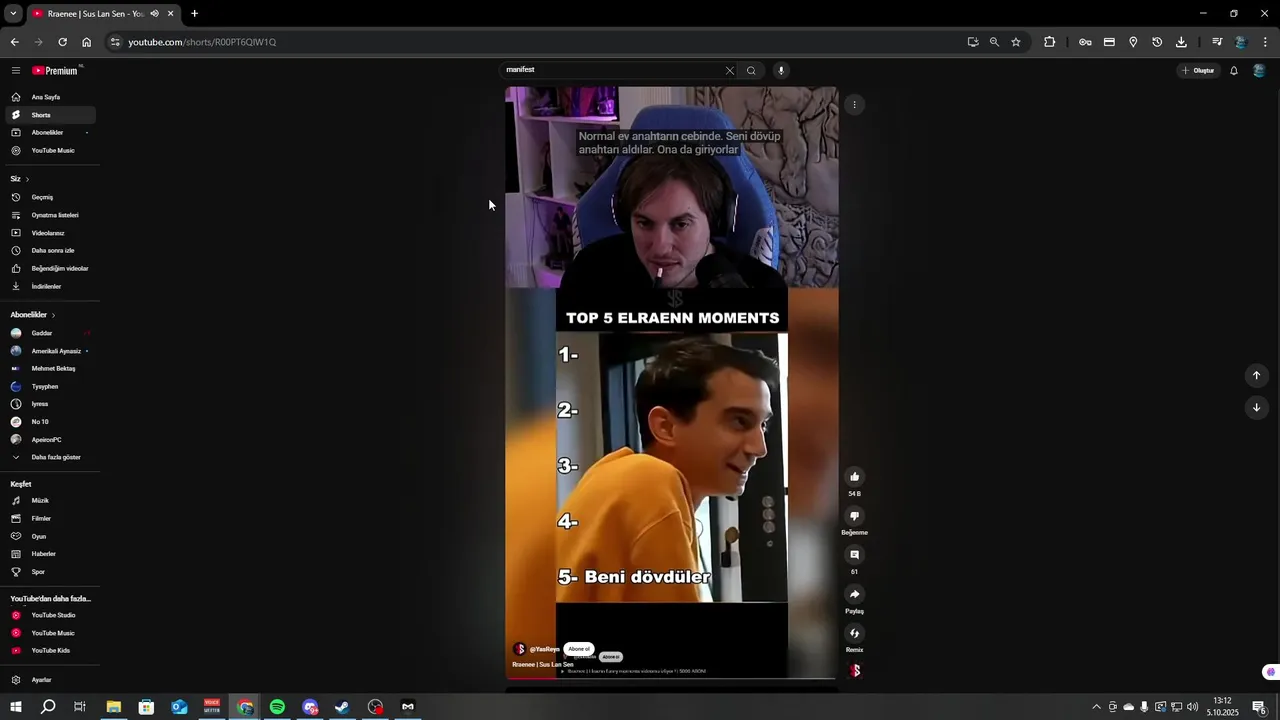Open Ayarlar settings

click(48, 680)
